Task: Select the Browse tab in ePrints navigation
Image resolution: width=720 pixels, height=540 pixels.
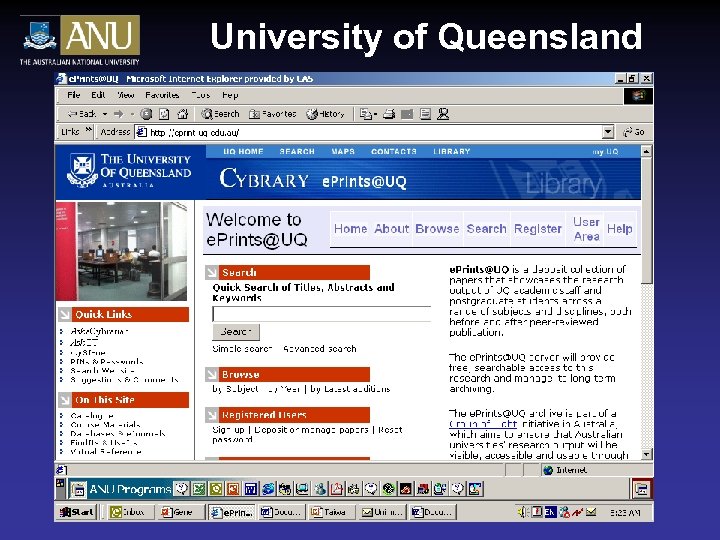Action: [x=437, y=229]
